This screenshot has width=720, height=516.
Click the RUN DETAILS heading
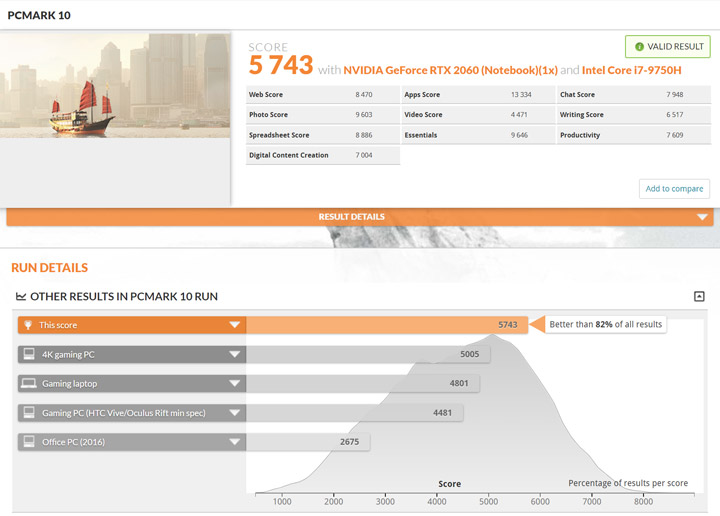(50, 268)
